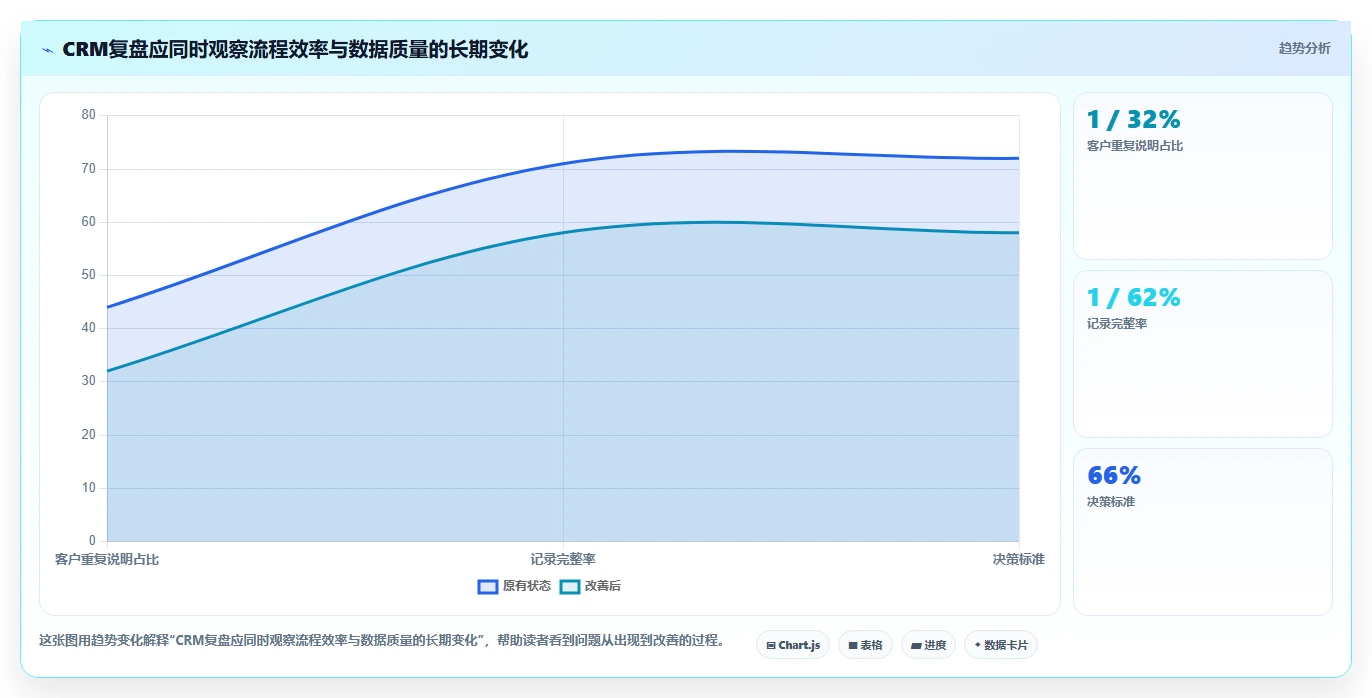Click the y-axis value 30
The height and width of the screenshot is (698, 1372).
(89, 381)
